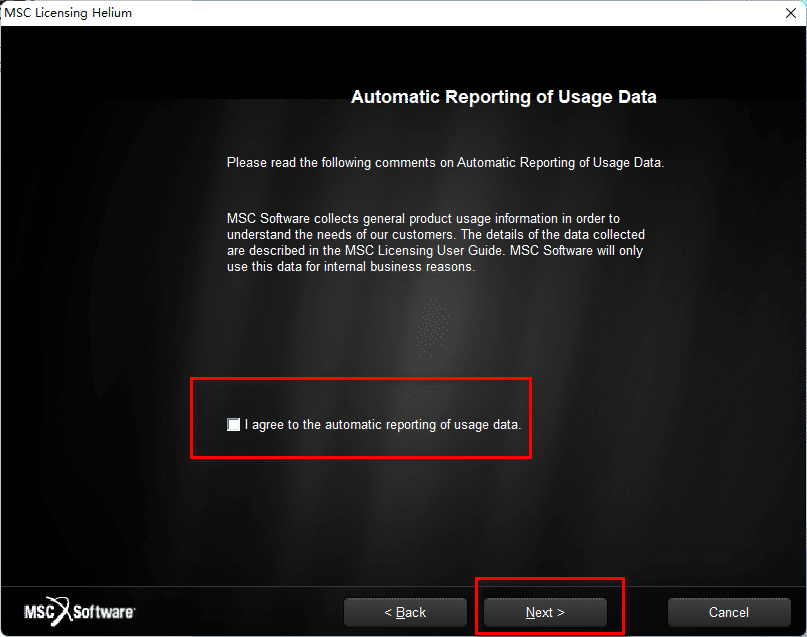
Task: Click the MSC Software logo
Action: 80,611
